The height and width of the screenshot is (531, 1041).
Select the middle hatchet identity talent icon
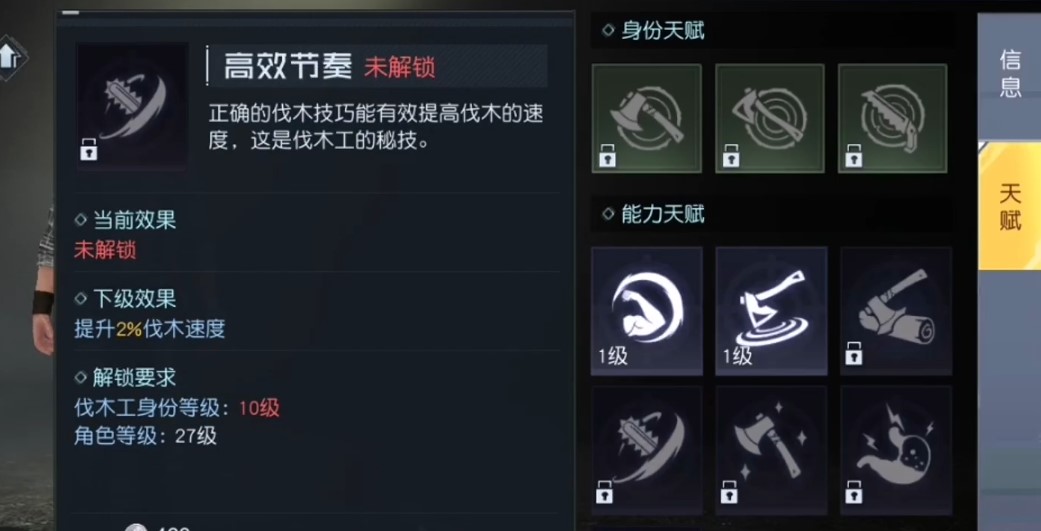(770, 118)
